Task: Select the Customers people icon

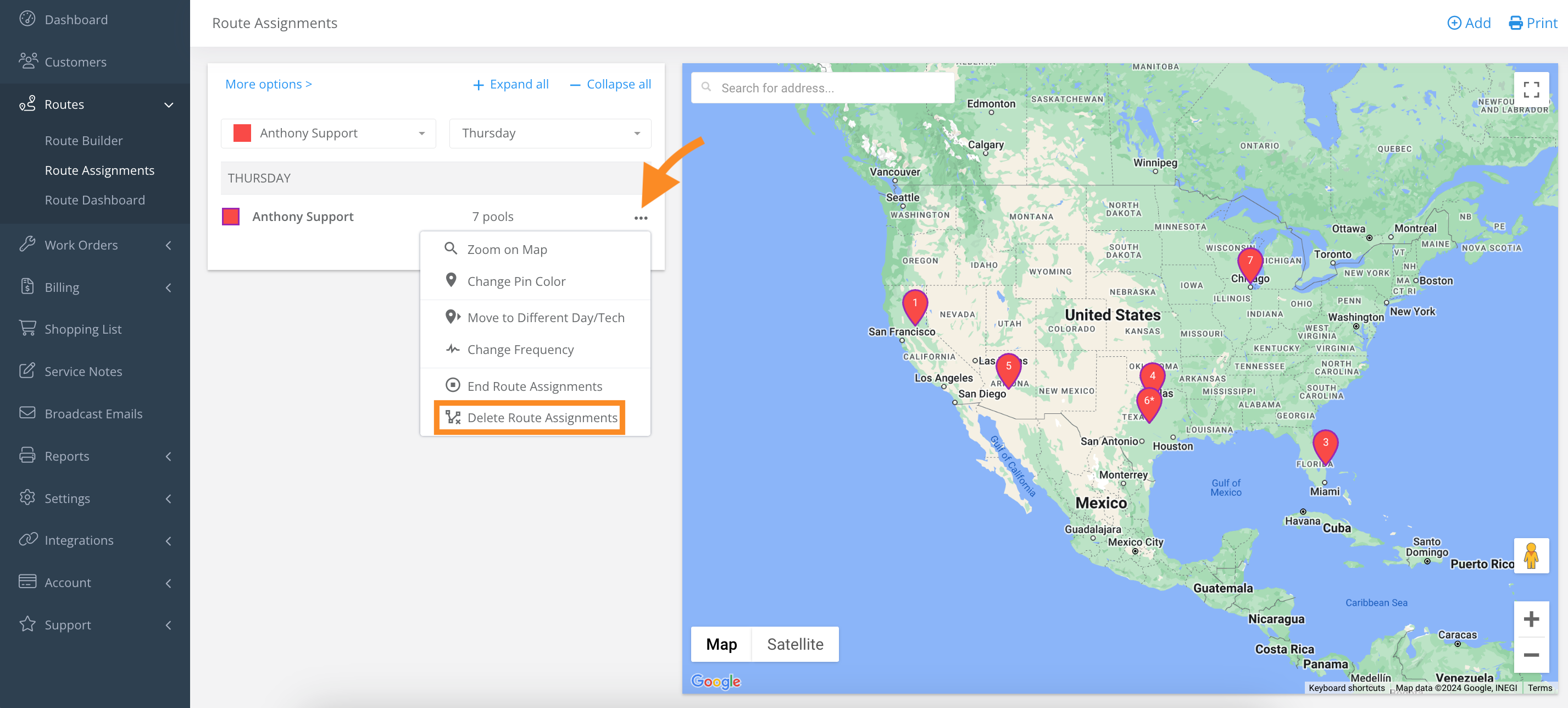Action: click(x=27, y=62)
